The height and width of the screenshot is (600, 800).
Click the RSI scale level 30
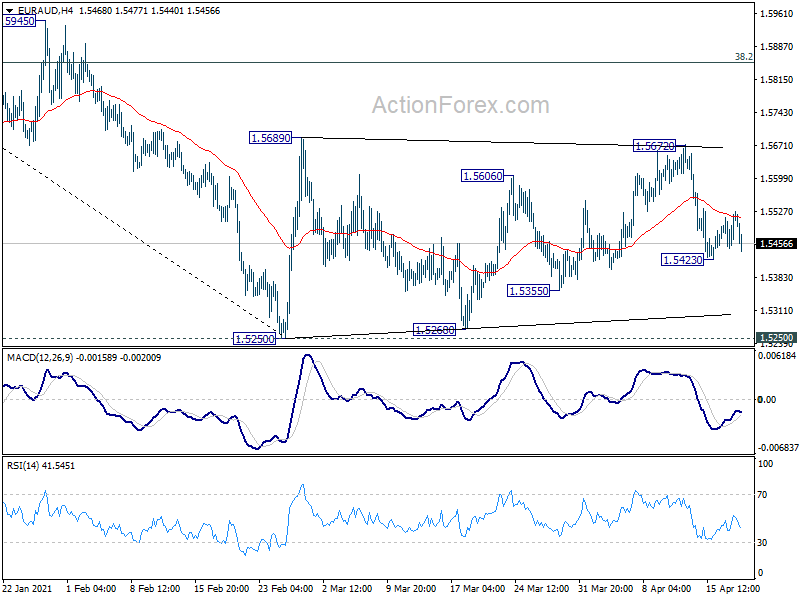point(762,543)
